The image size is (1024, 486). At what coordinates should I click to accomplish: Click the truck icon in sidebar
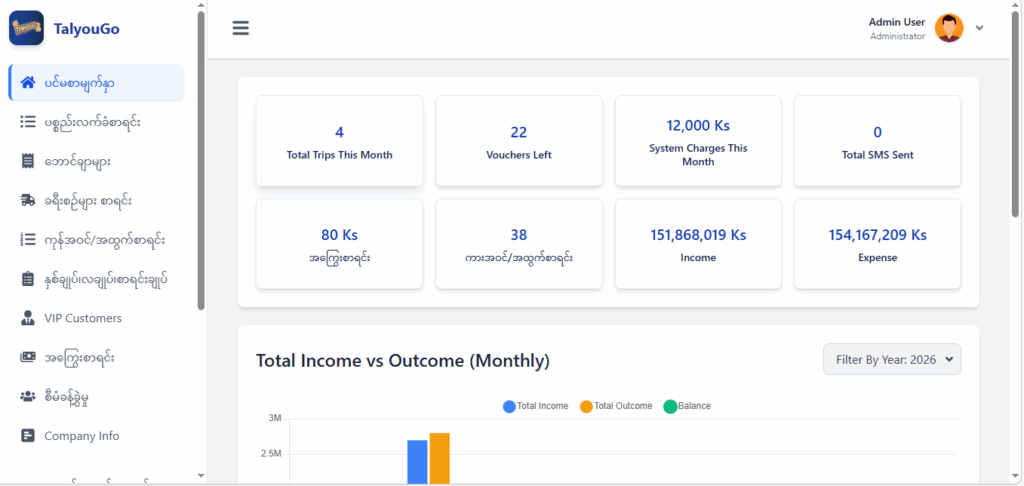coord(28,200)
